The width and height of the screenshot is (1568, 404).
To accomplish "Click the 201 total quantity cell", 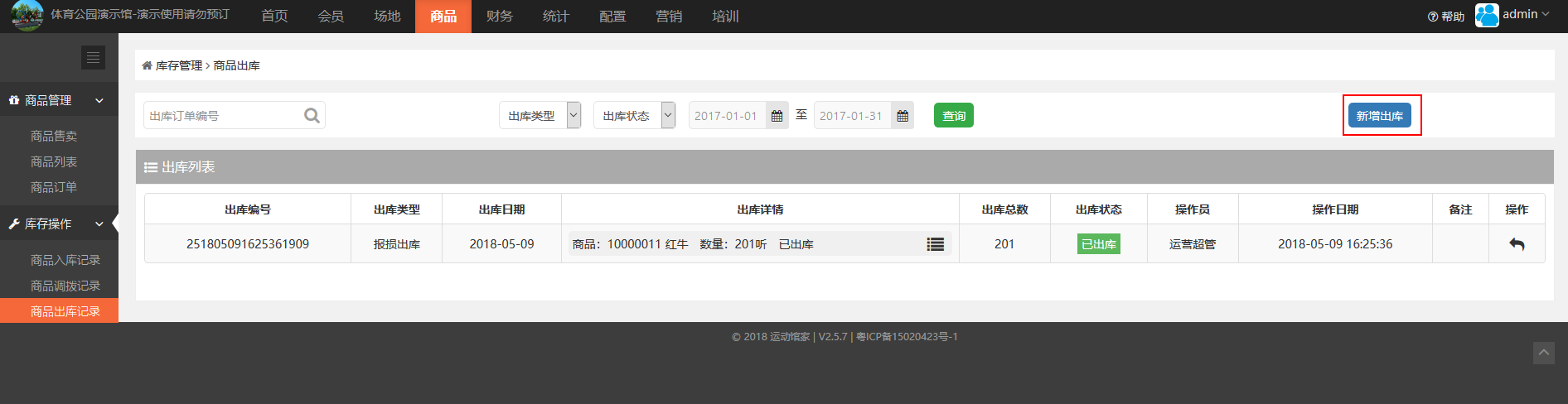I will coord(1004,244).
